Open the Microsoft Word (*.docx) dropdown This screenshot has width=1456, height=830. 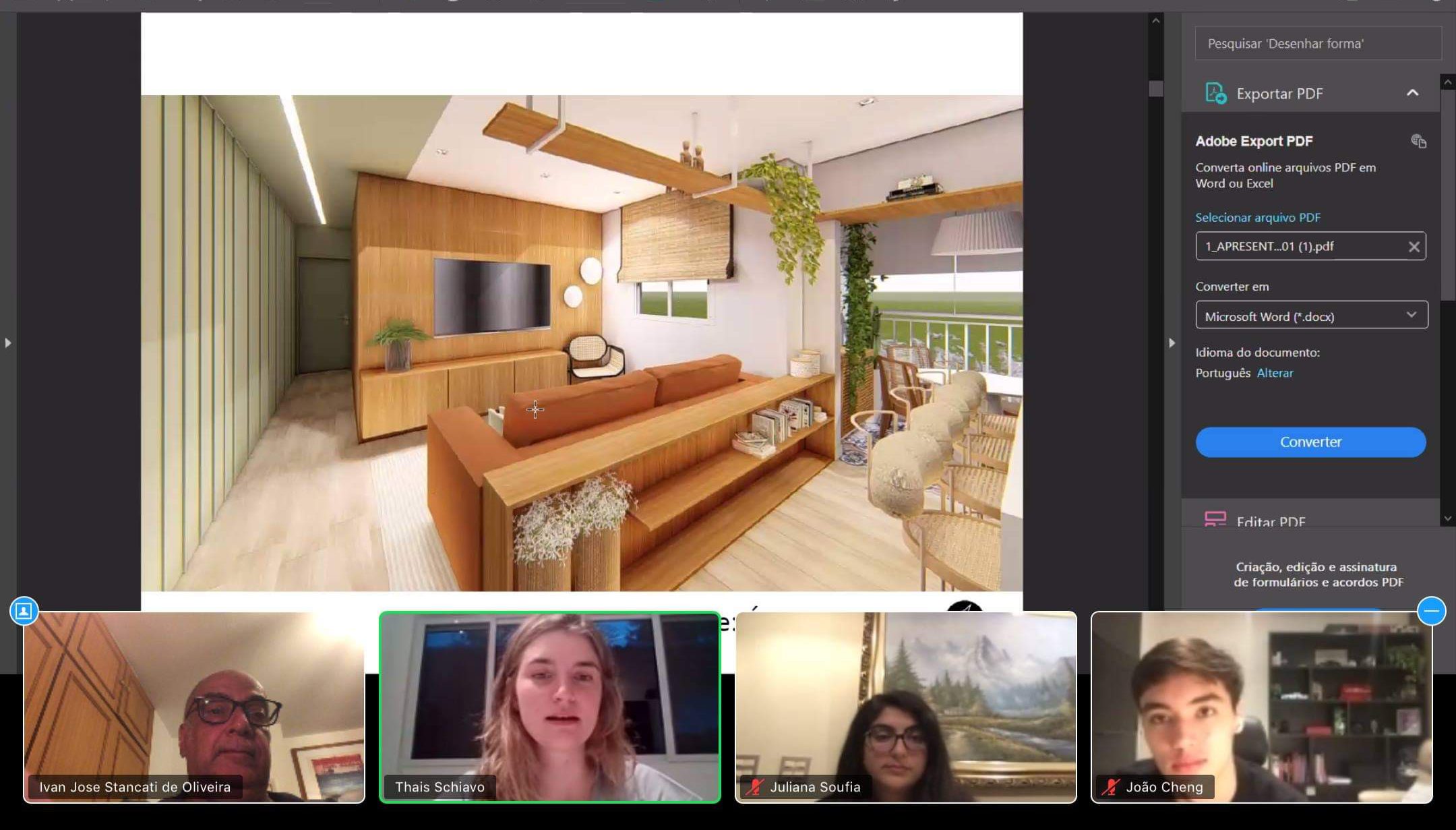[x=1311, y=316]
